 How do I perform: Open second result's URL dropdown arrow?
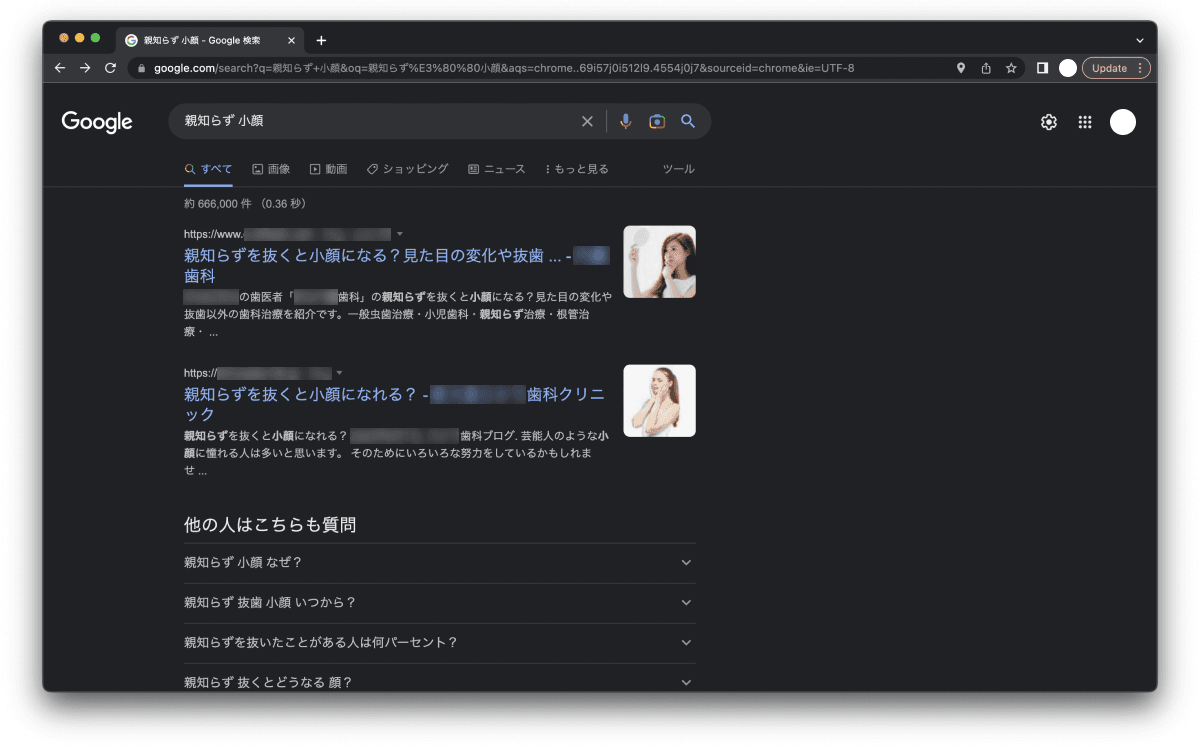340,373
